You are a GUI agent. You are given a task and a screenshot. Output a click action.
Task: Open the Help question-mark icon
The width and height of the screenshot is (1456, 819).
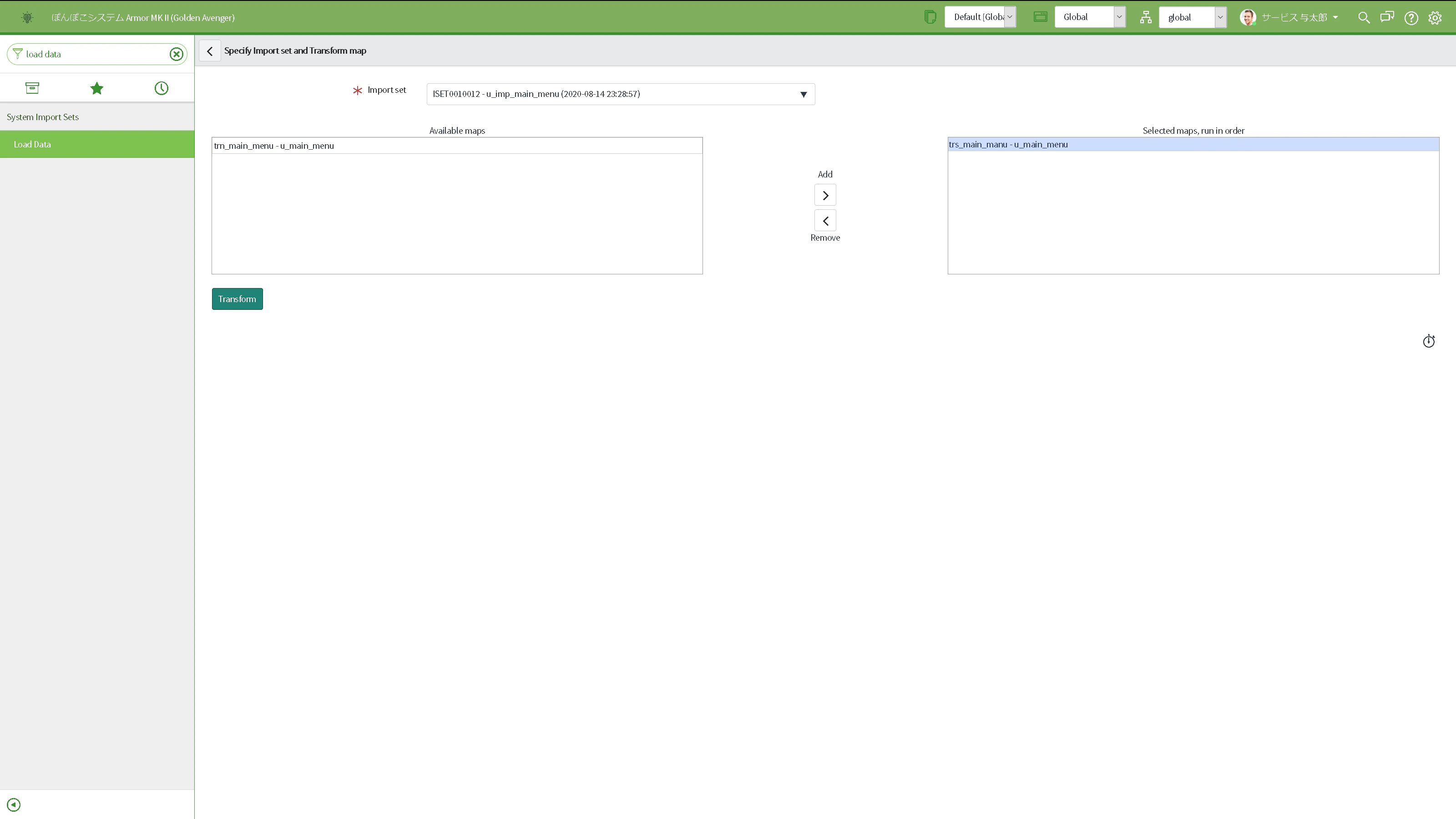tap(1411, 18)
